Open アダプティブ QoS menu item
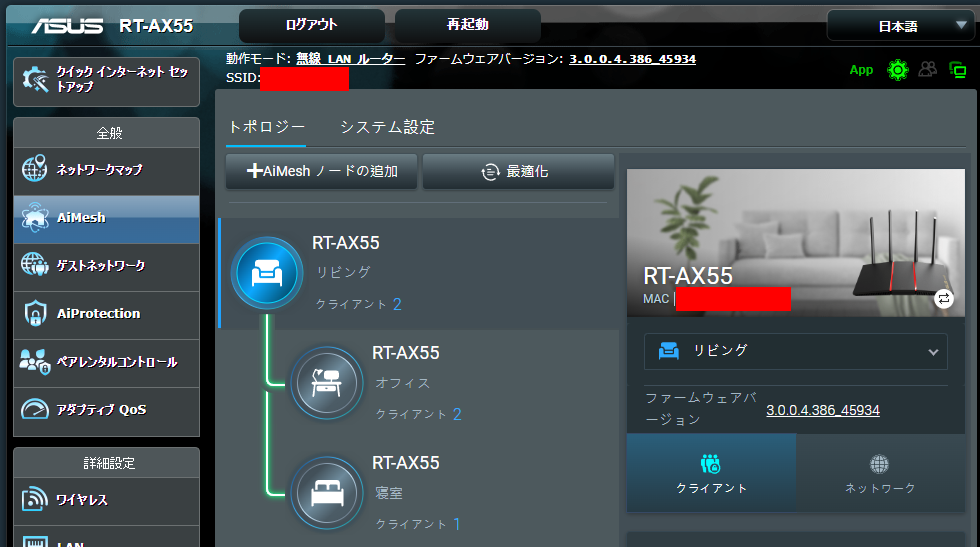The height and width of the screenshot is (547, 980). pos(106,410)
